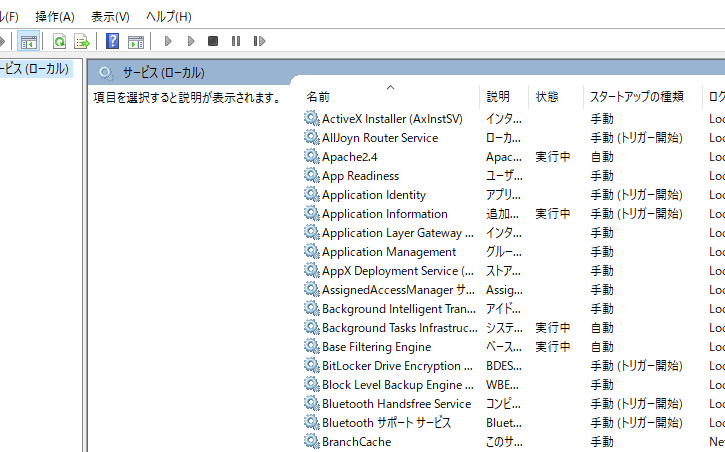Open the 操作(A) menu
725x452 pixels.
(x=55, y=17)
